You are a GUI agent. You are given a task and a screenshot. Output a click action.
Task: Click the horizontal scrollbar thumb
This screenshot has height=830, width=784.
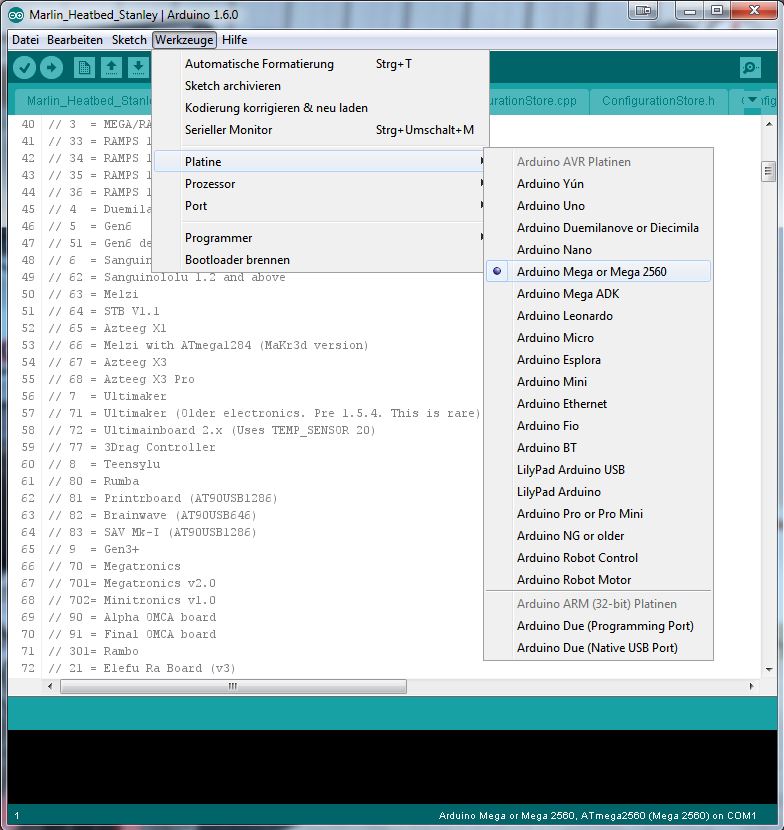point(233,687)
